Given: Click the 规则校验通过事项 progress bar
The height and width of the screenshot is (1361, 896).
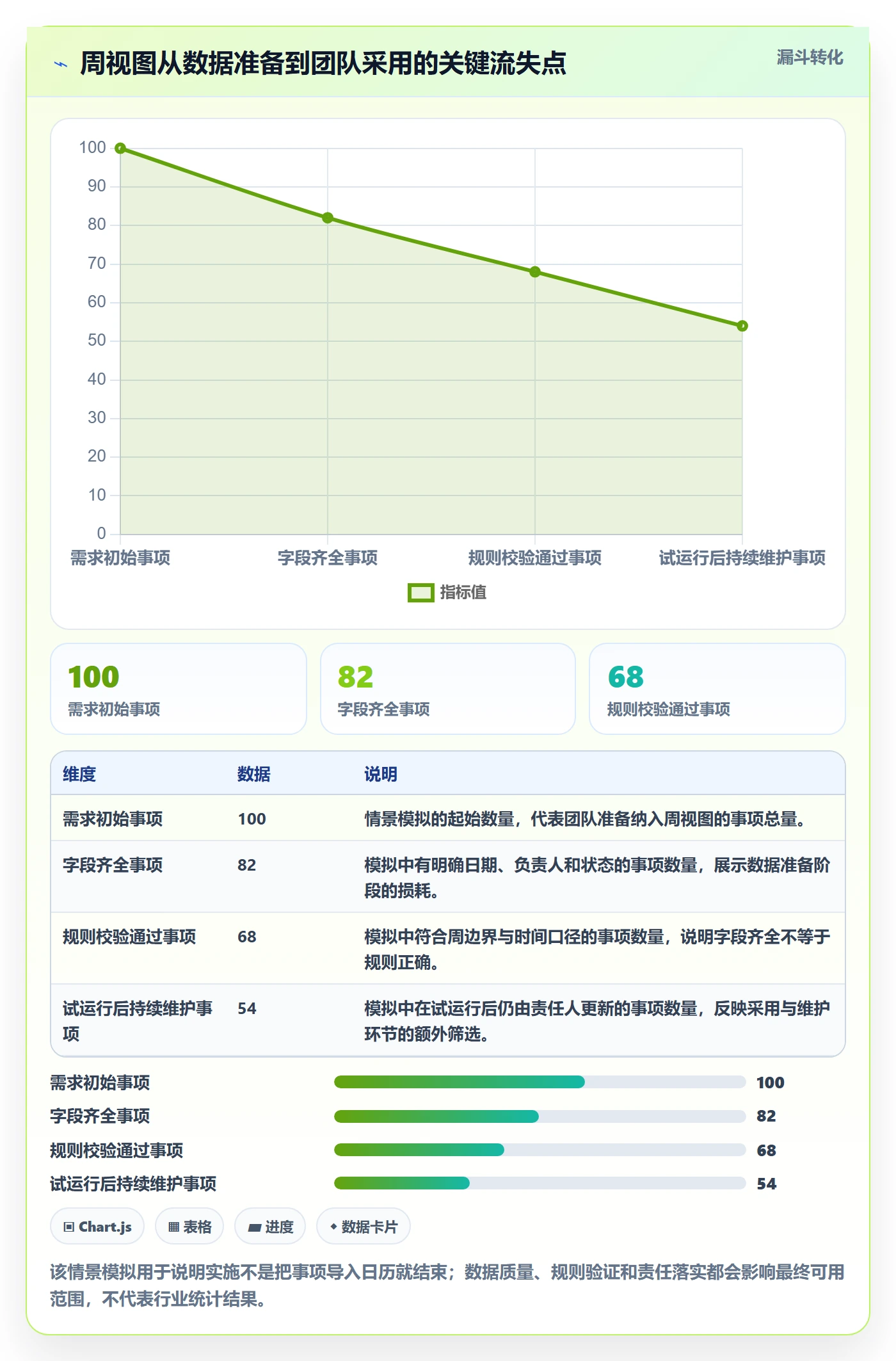Looking at the screenshot, I should pos(540,1150).
